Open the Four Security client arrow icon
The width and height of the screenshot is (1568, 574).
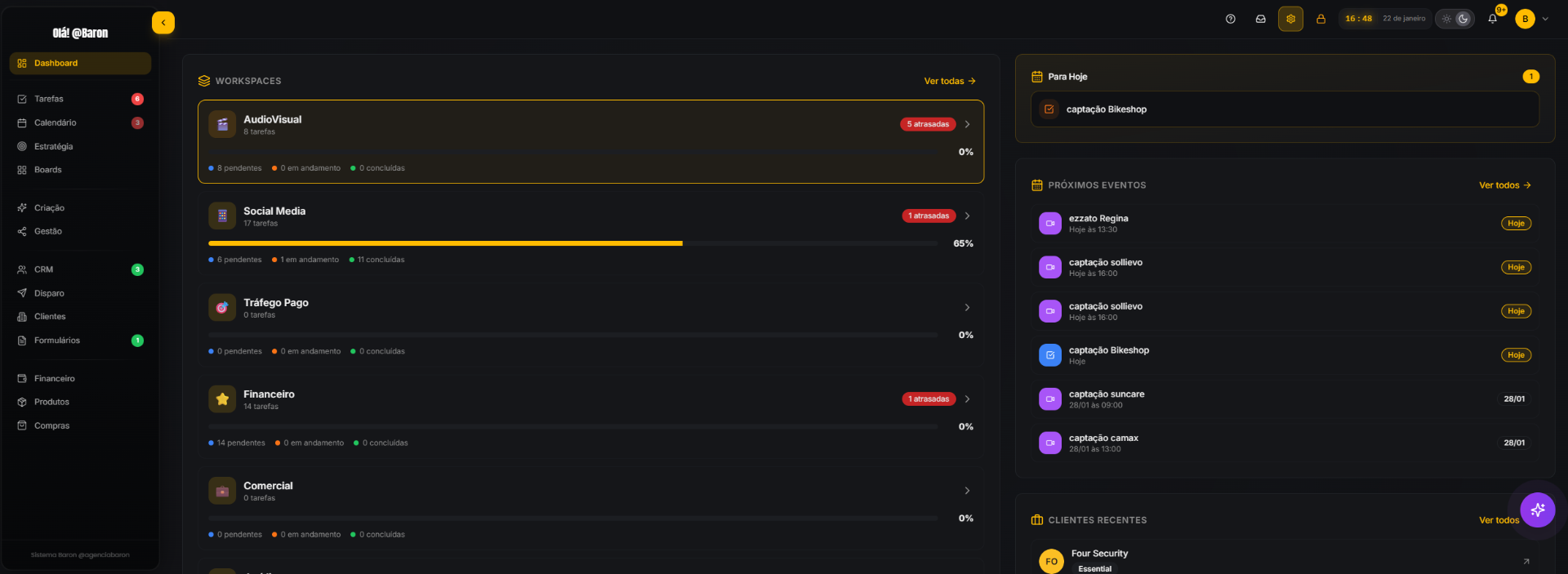tap(1526, 561)
